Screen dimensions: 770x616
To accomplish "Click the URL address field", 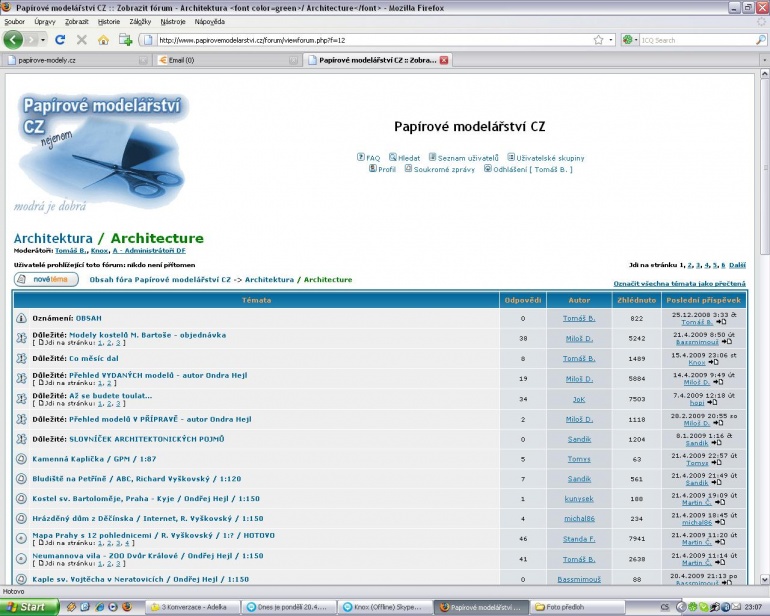I will coord(373,40).
